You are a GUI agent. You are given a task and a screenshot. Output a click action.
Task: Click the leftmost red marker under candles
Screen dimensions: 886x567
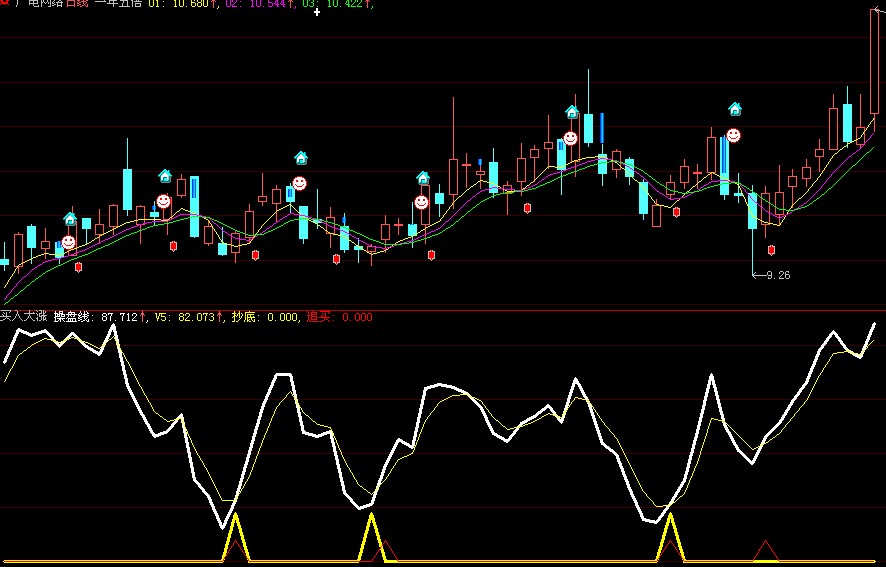click(78, 267)
